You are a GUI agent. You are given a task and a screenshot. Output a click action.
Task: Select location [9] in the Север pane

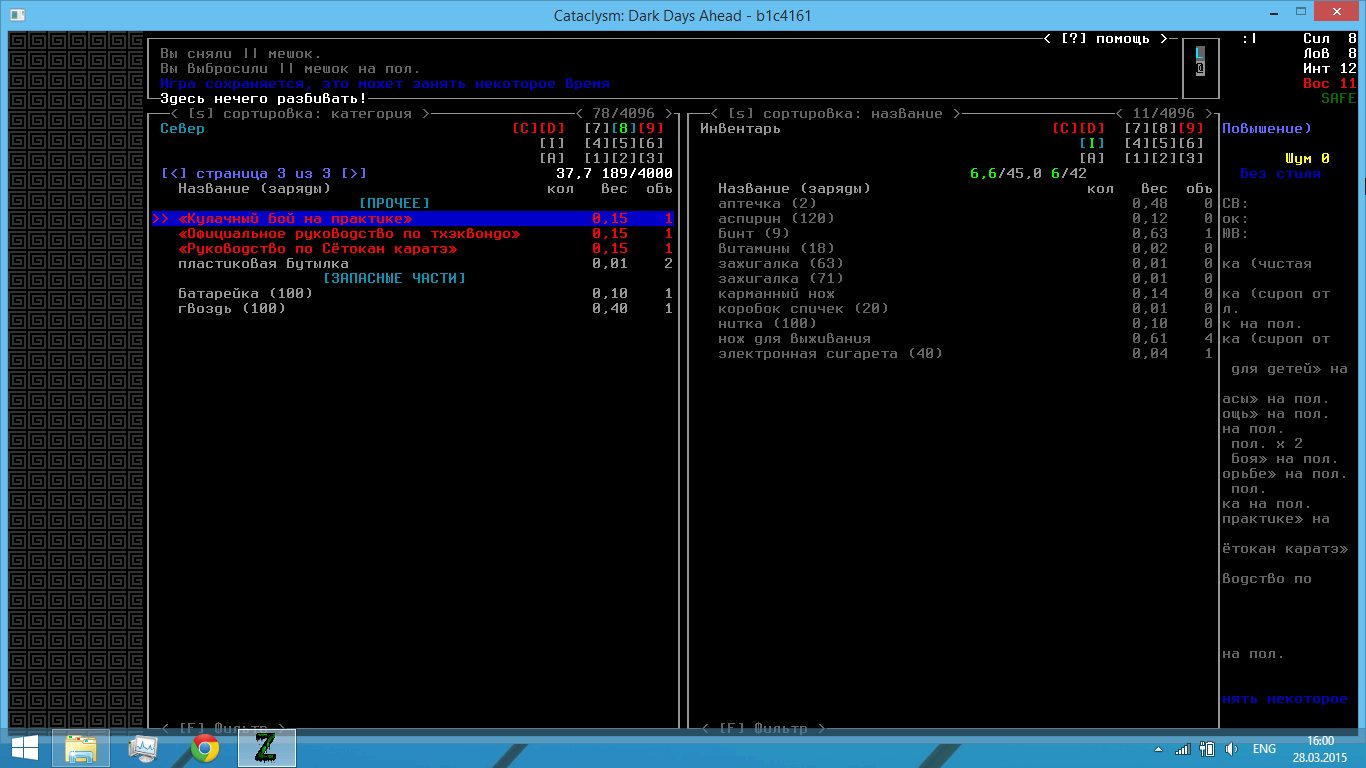(651, 129)
